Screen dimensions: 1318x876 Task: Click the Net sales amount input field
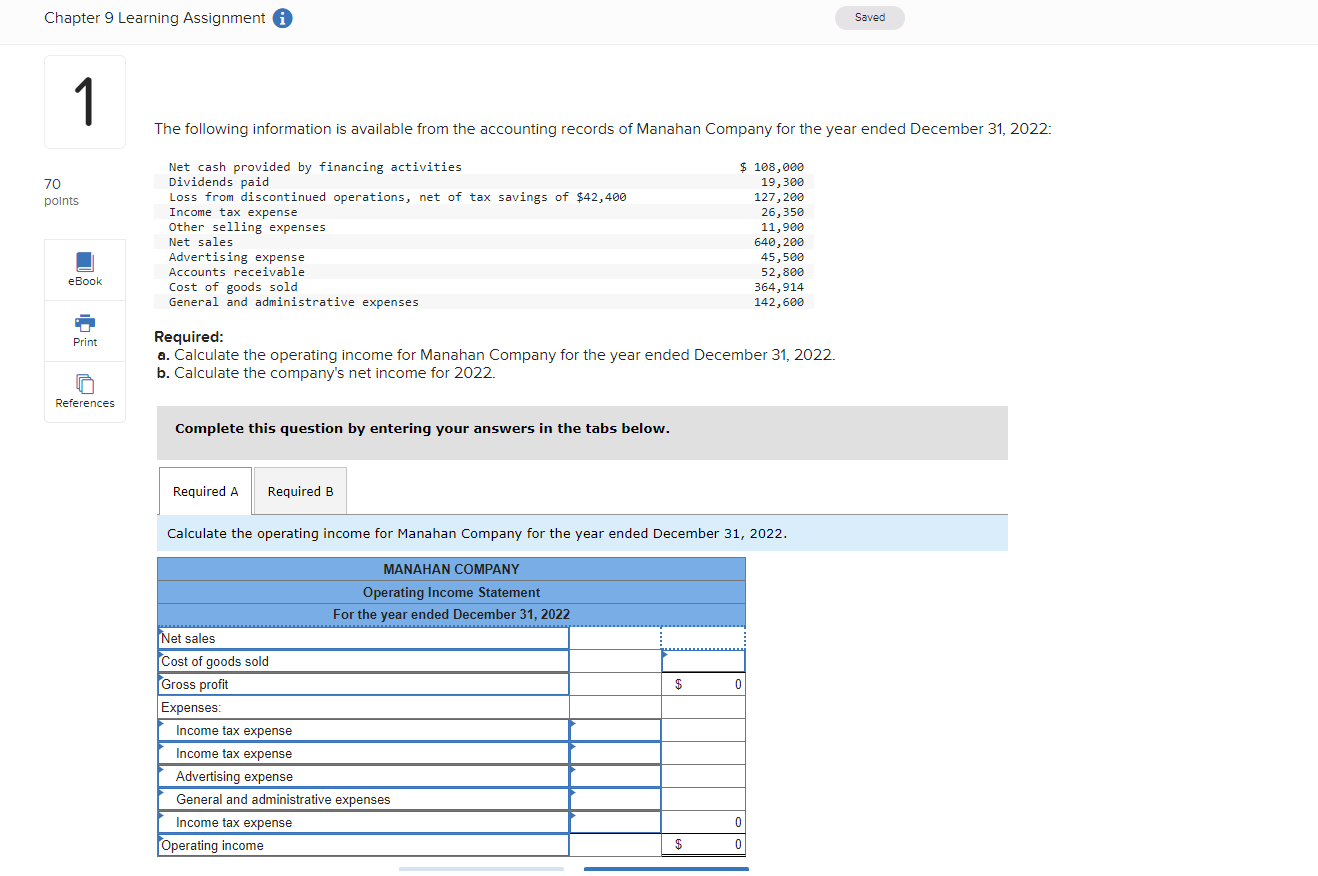point(703,638)
